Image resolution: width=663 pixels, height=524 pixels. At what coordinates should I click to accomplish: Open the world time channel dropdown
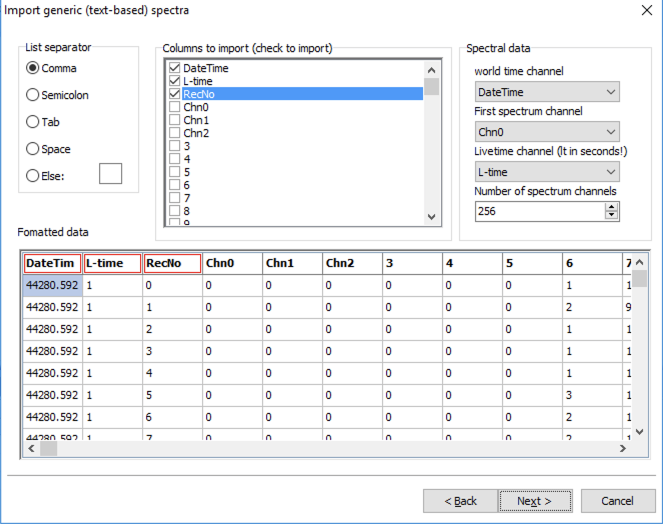pyautogui.click(x=546, y=92)
